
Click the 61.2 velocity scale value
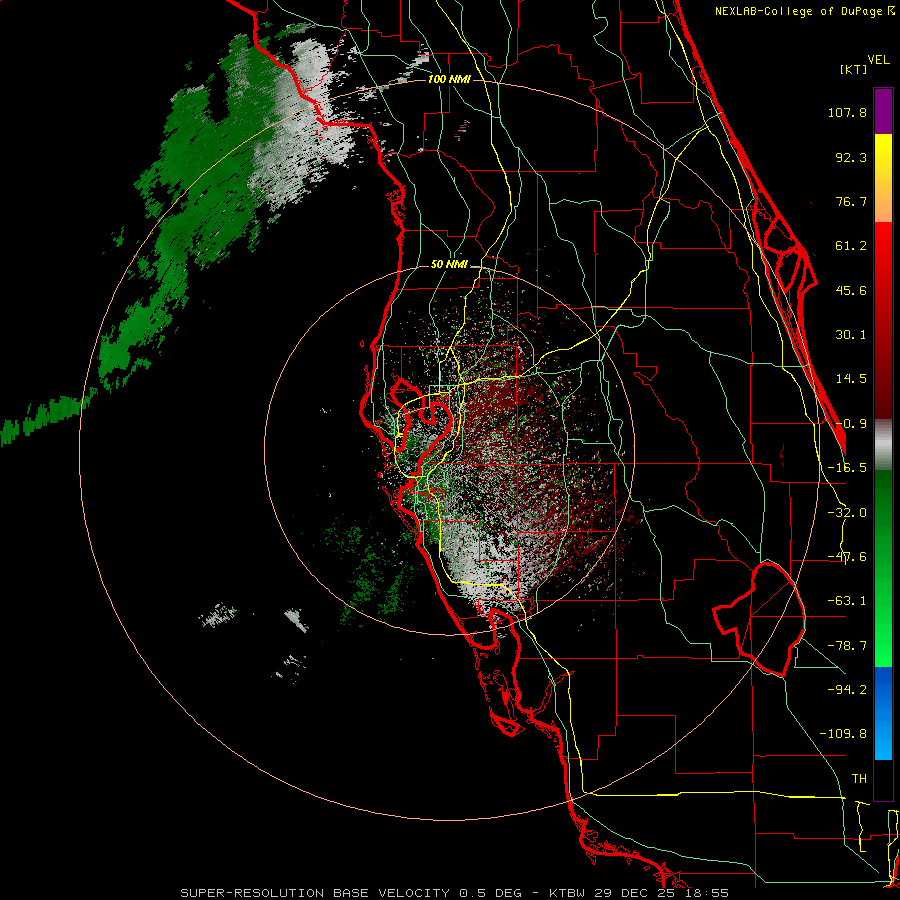click(851, 246)
